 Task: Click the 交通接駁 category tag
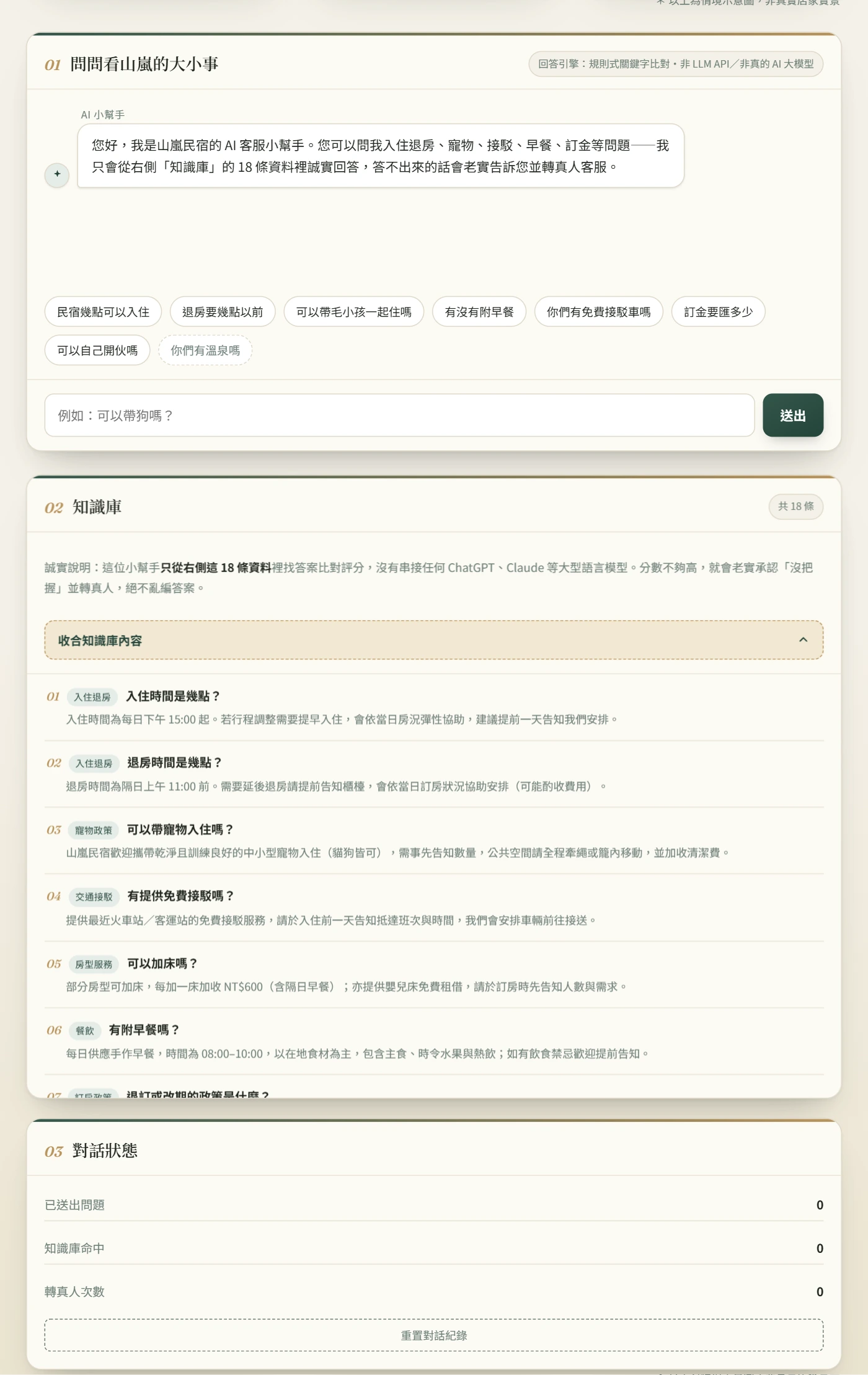click(94, 896)
